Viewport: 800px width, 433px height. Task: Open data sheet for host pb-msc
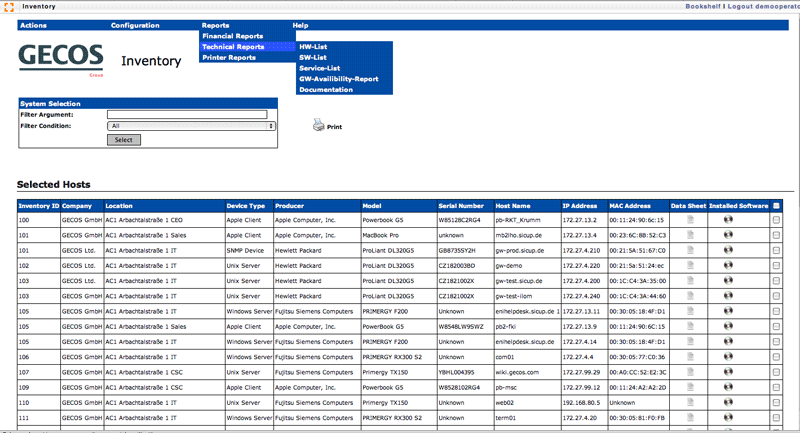pyautogui.click(x=690, y=387)
